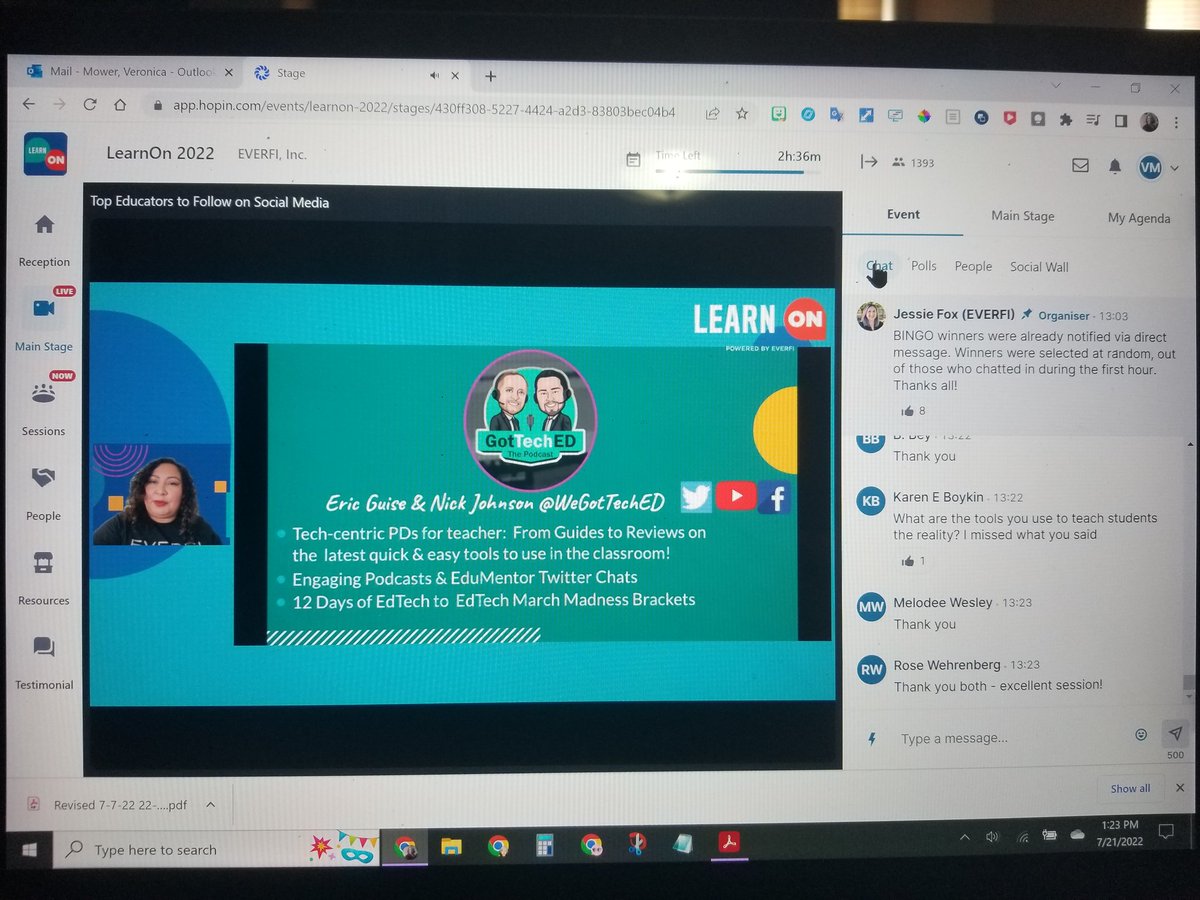Focus the Type a message field

(x=1008, y=738)
